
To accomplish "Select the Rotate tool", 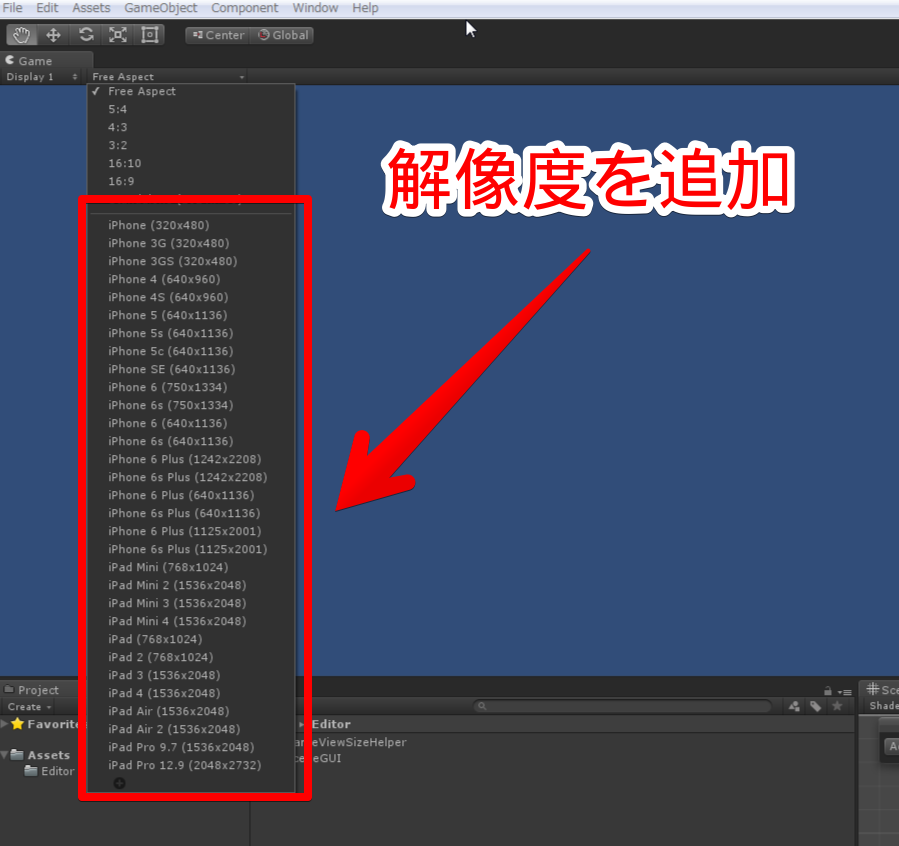I will (x=86, y=35).
